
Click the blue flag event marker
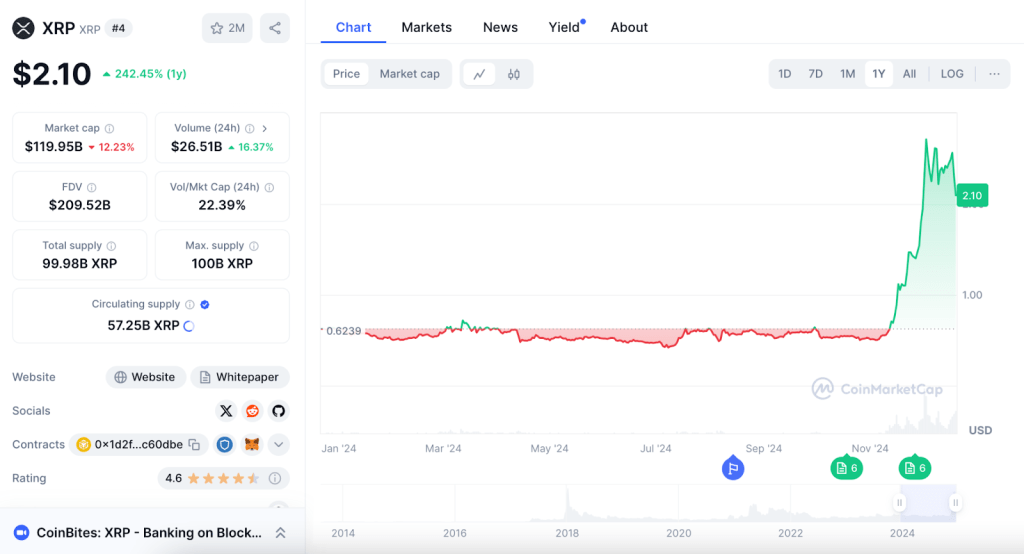coord(733,468)
